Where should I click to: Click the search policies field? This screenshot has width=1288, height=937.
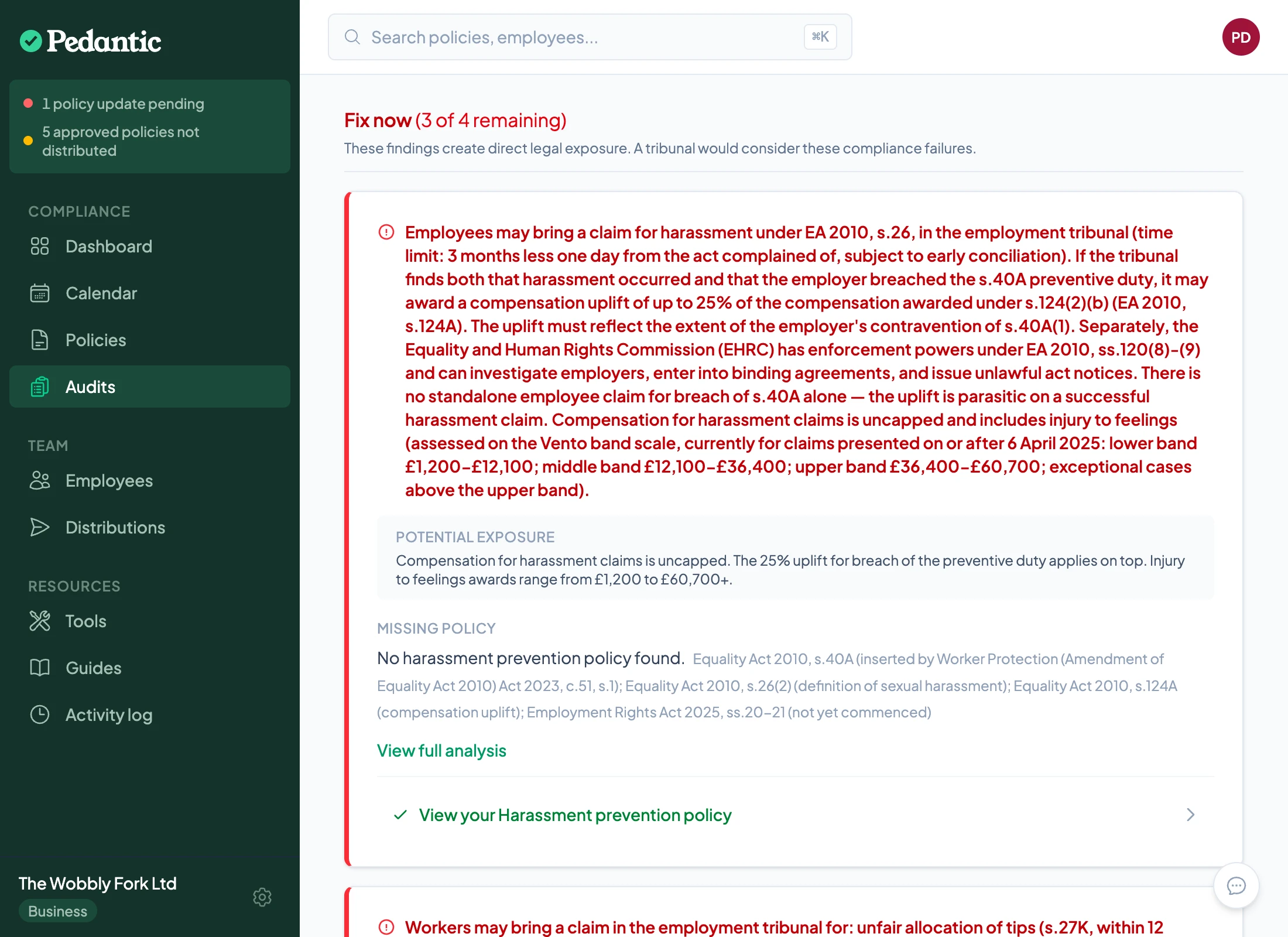(x=585, y=37)
